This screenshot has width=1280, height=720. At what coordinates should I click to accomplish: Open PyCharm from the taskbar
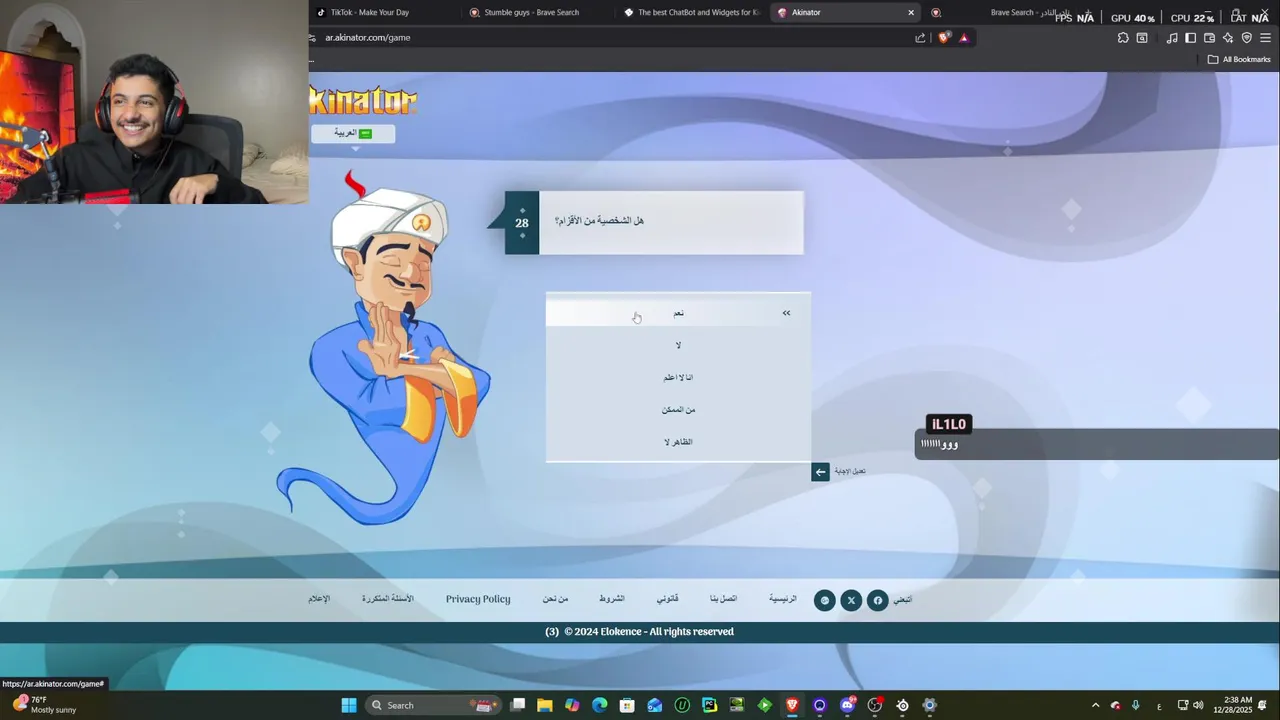[709, 705]
